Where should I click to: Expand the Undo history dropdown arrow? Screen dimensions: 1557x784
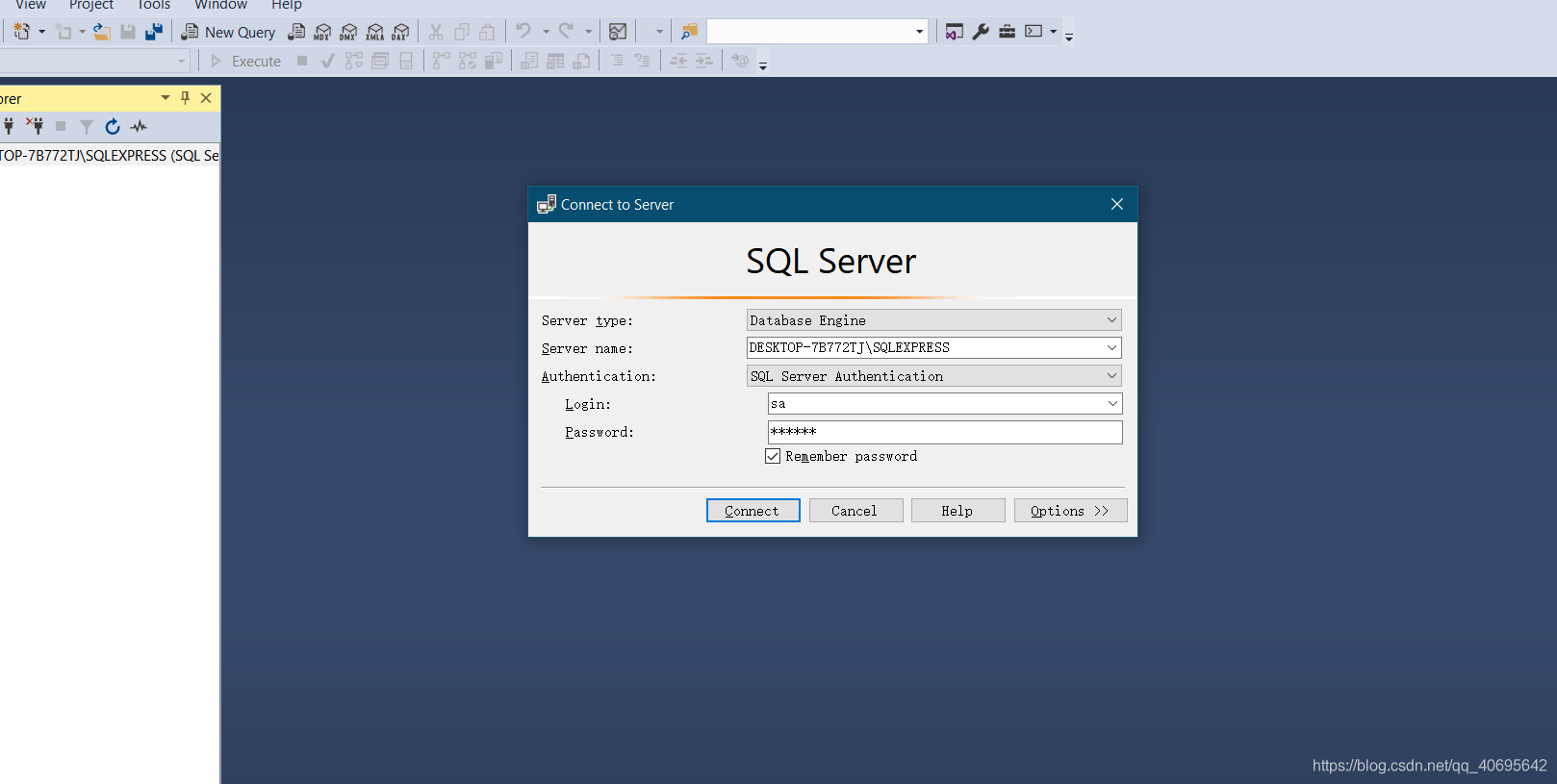click(x=546, y=32)
